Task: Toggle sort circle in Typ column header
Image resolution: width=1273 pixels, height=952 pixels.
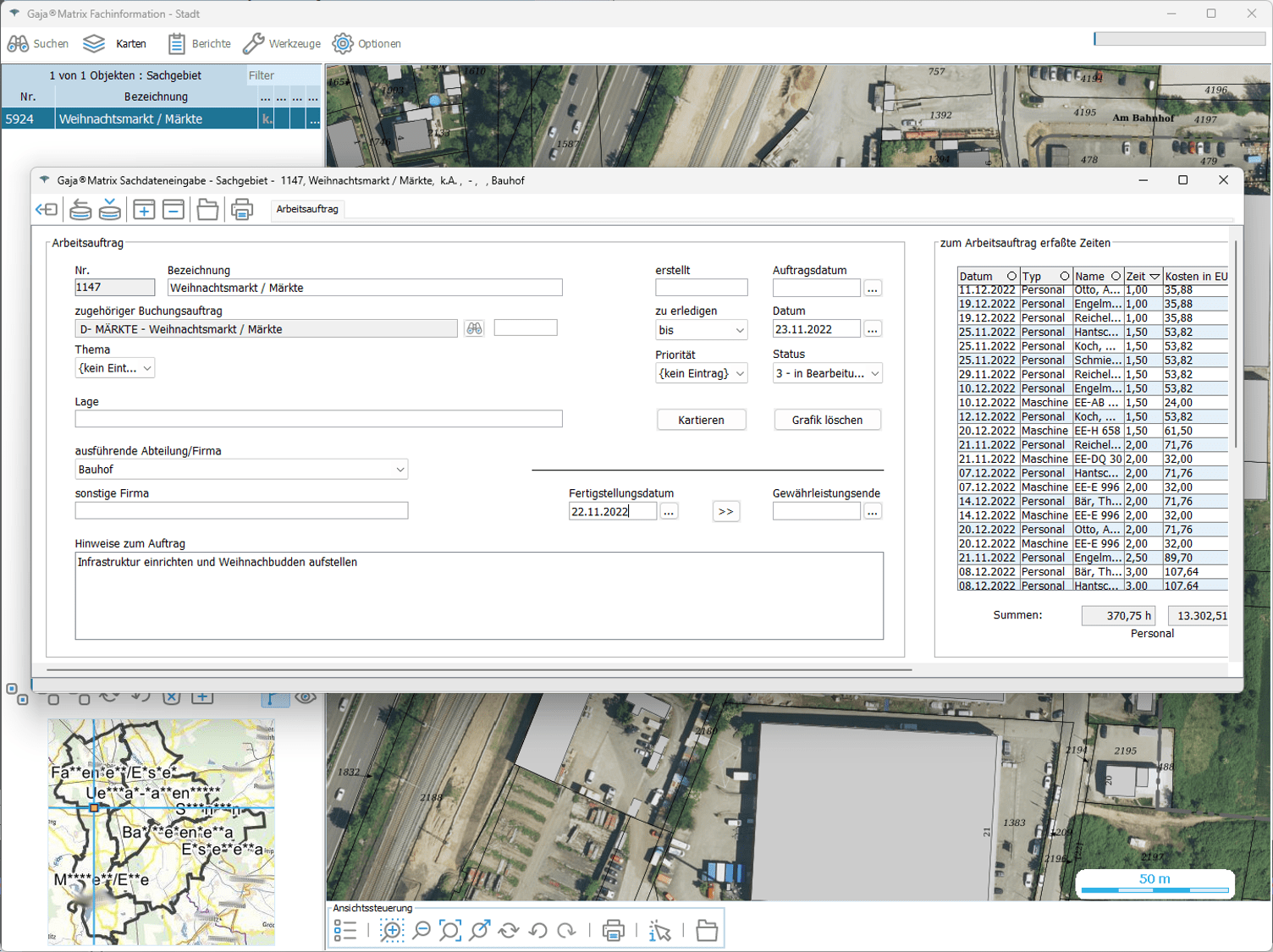Action: pyautogui.click(x=1064, y=276)
